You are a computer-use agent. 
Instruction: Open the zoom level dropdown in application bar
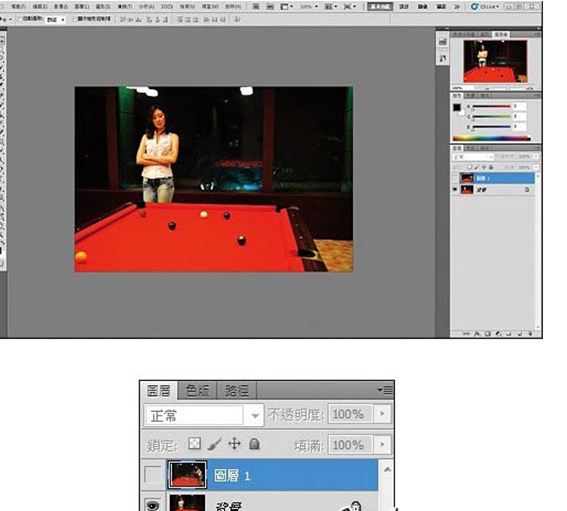coord(310,7)
